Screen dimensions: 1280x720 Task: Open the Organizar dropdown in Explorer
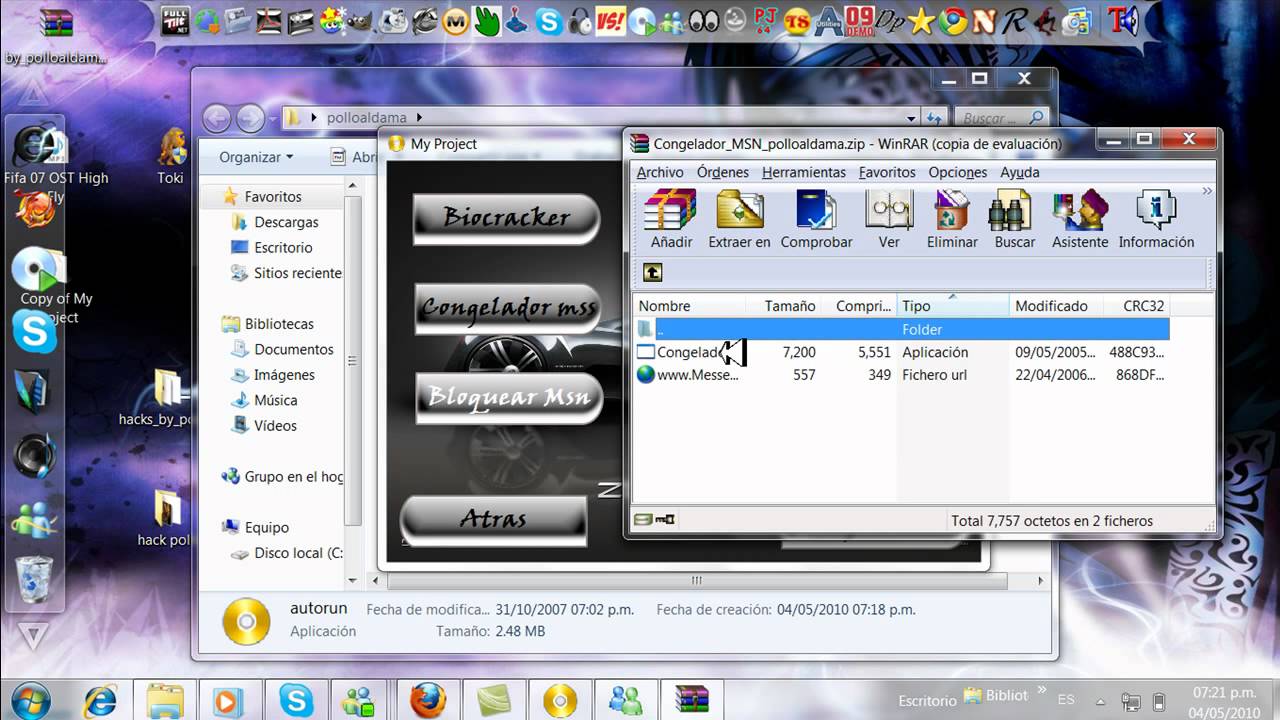pyautogui.click(x=256, y=157)
